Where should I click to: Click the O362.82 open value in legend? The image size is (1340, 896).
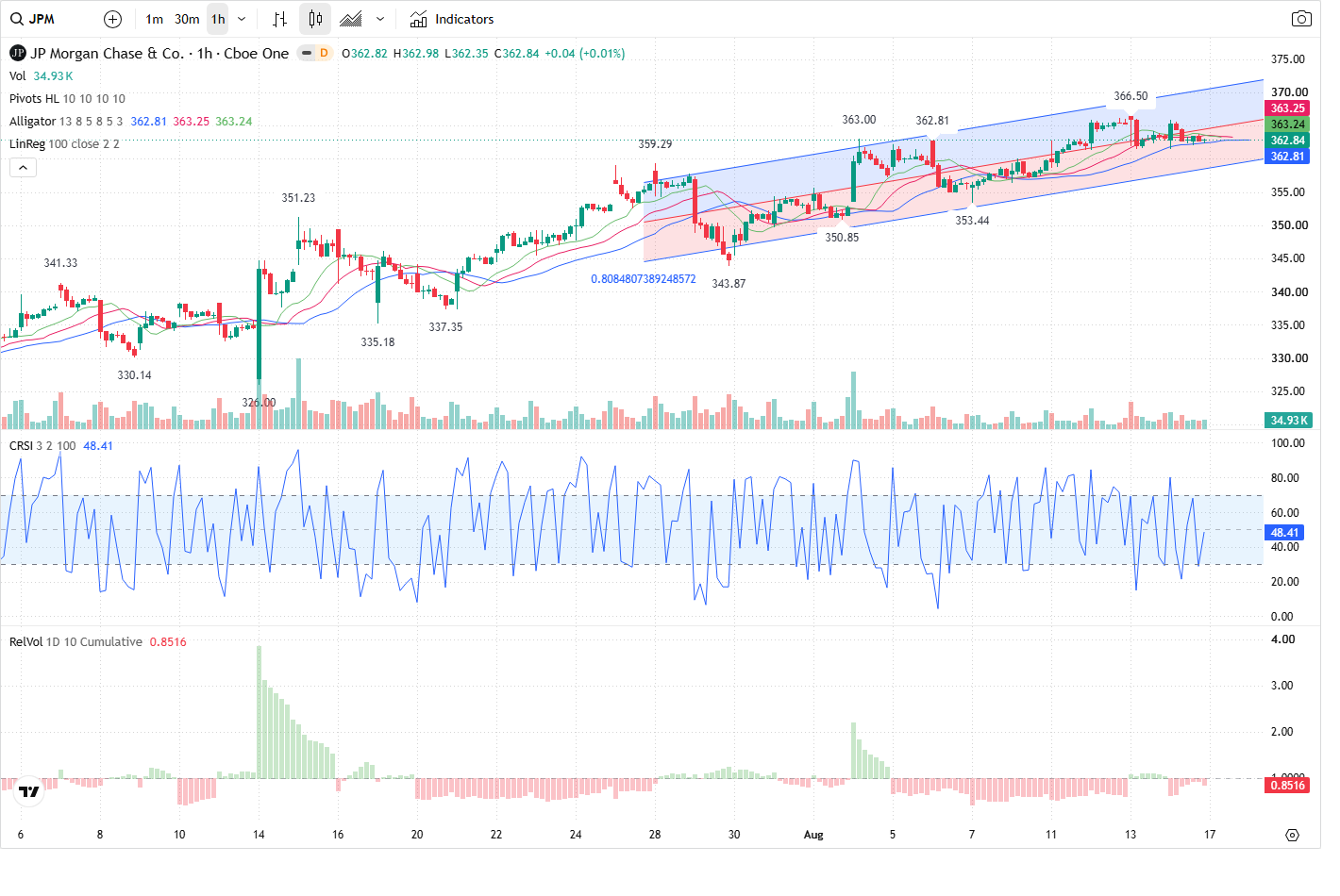(x=364, y=54)
